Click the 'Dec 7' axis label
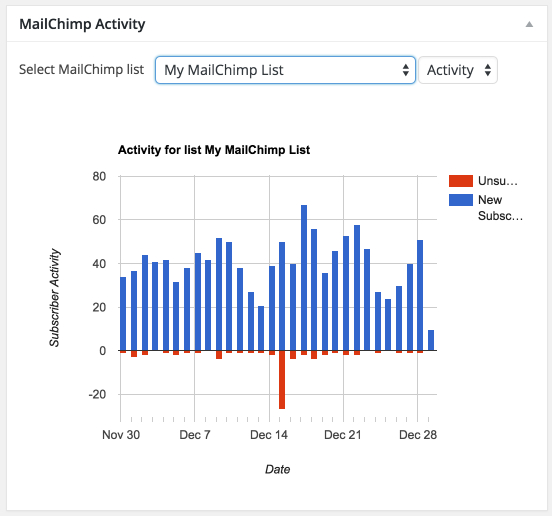 195,435
